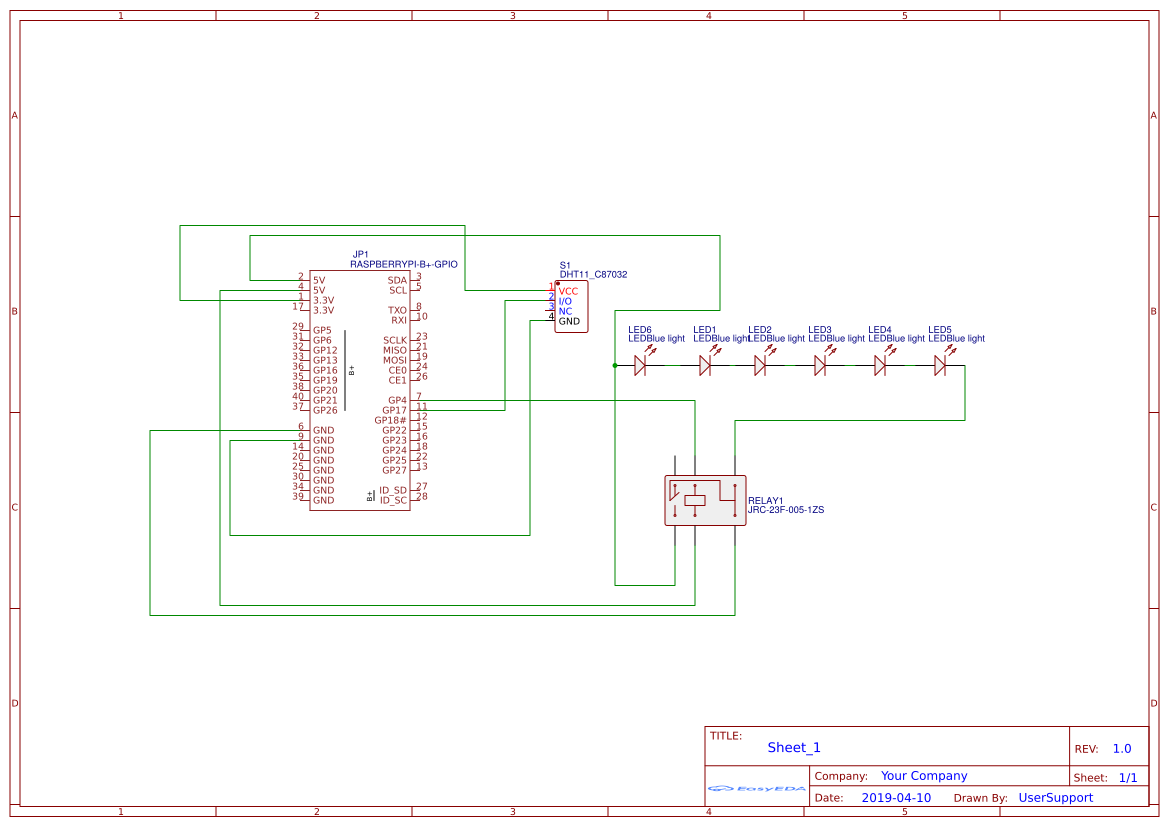Select the JRC-23F-005-1ZS part name
The height and width of the screenshot is (827, 1169).
[x=786, y=510]
